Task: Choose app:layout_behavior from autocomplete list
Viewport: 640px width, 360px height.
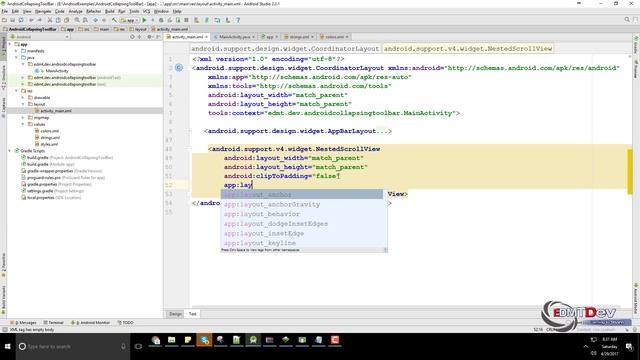Action: 304,214
